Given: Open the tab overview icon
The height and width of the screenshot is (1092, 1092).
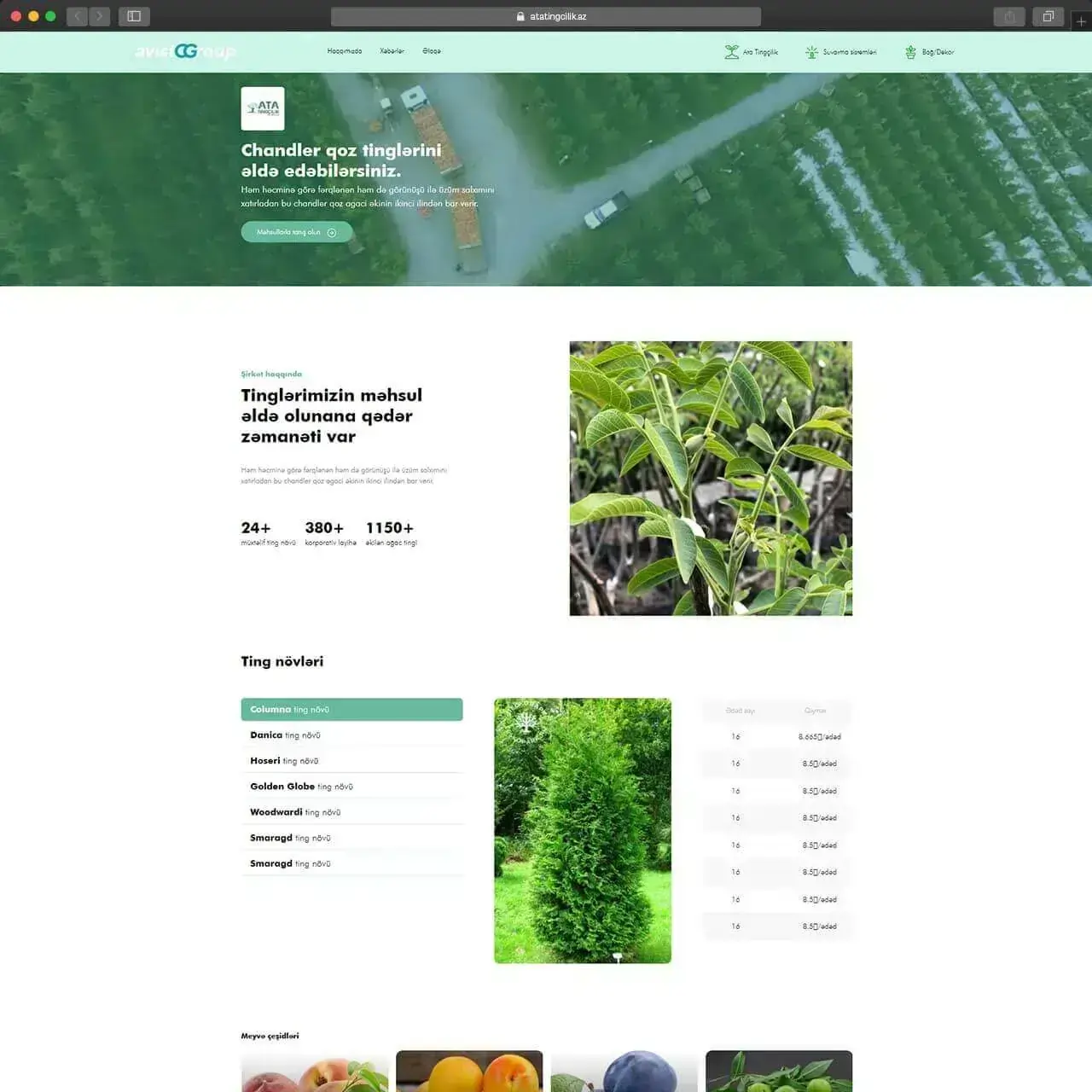Looking at the screenshot, I should pyautogui.click(x=1048, y=16).
